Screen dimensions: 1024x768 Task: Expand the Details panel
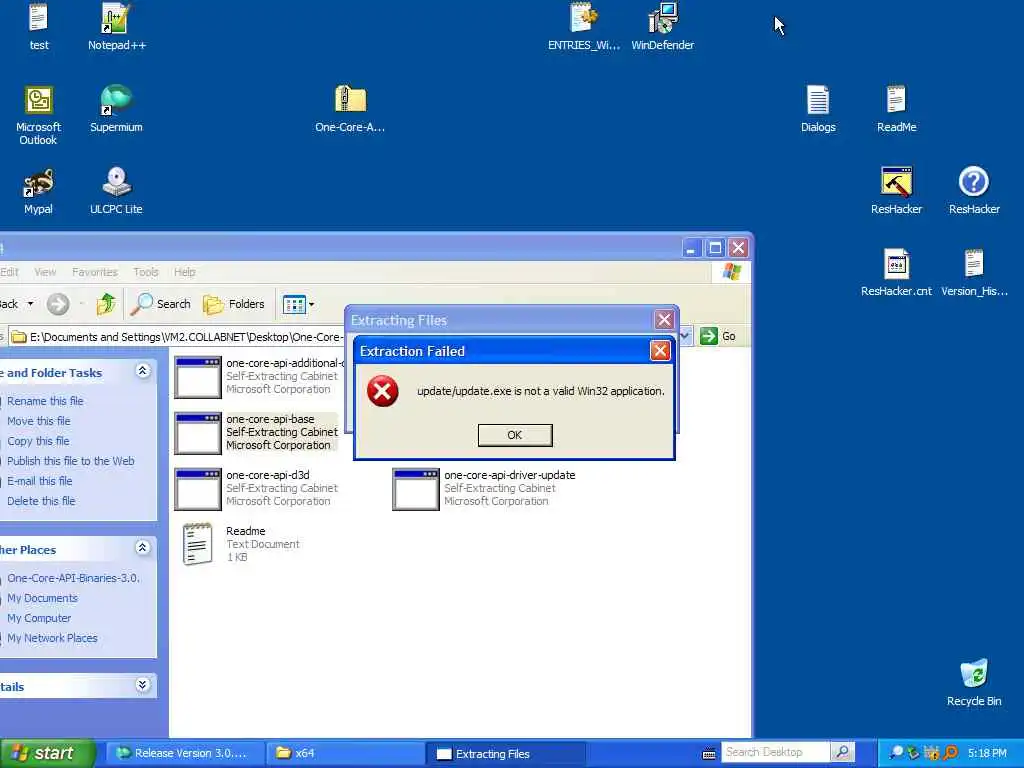(x=142, y=685)
